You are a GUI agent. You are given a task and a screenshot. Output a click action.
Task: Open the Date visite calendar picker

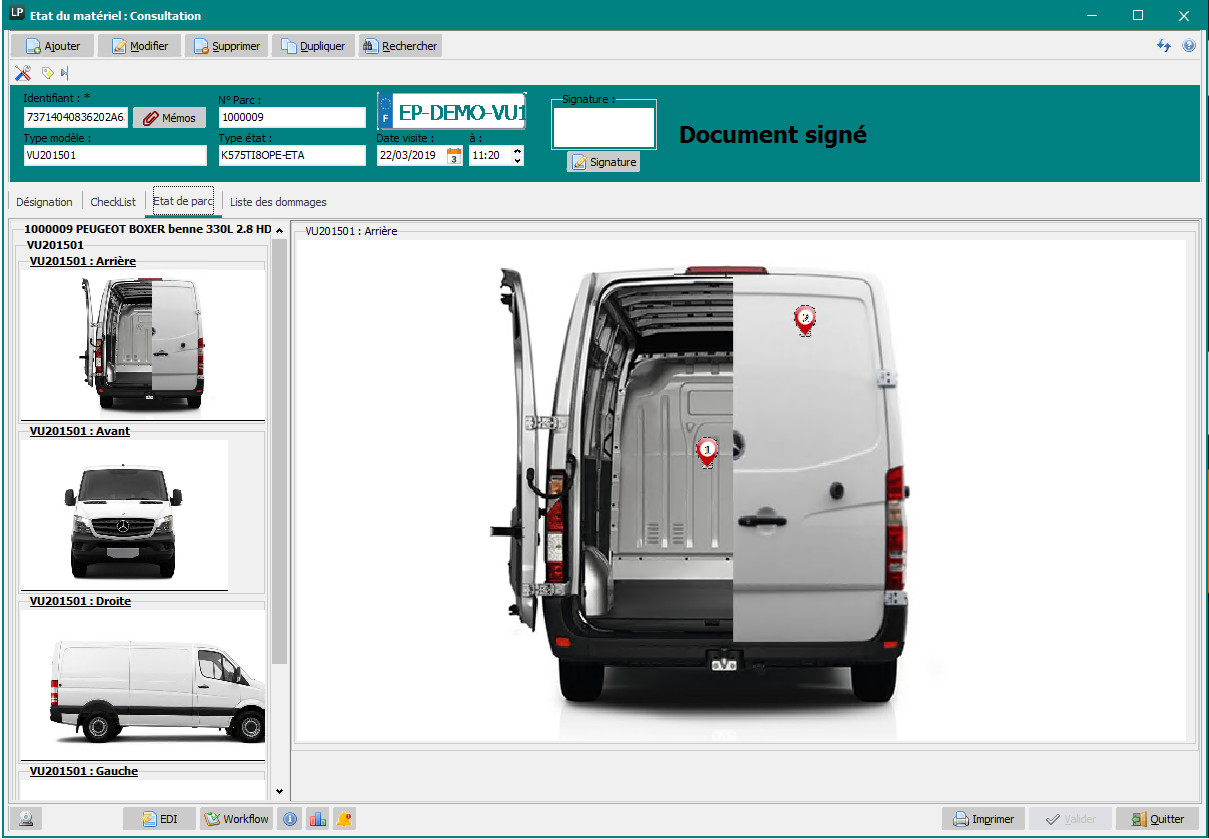coord(454,156)
